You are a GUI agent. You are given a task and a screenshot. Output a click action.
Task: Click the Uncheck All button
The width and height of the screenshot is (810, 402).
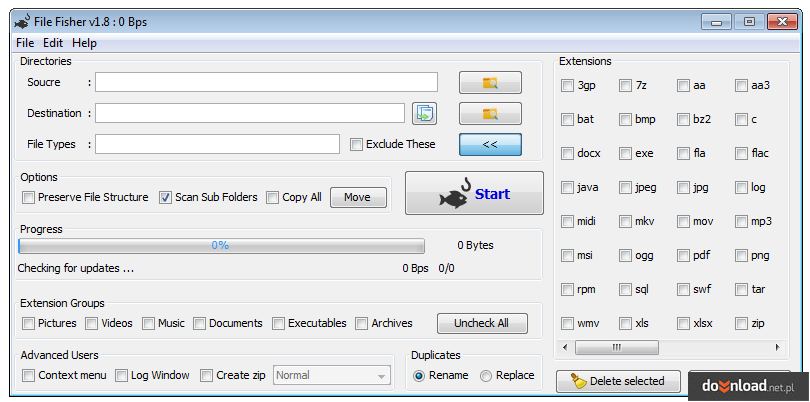[482, 323]
